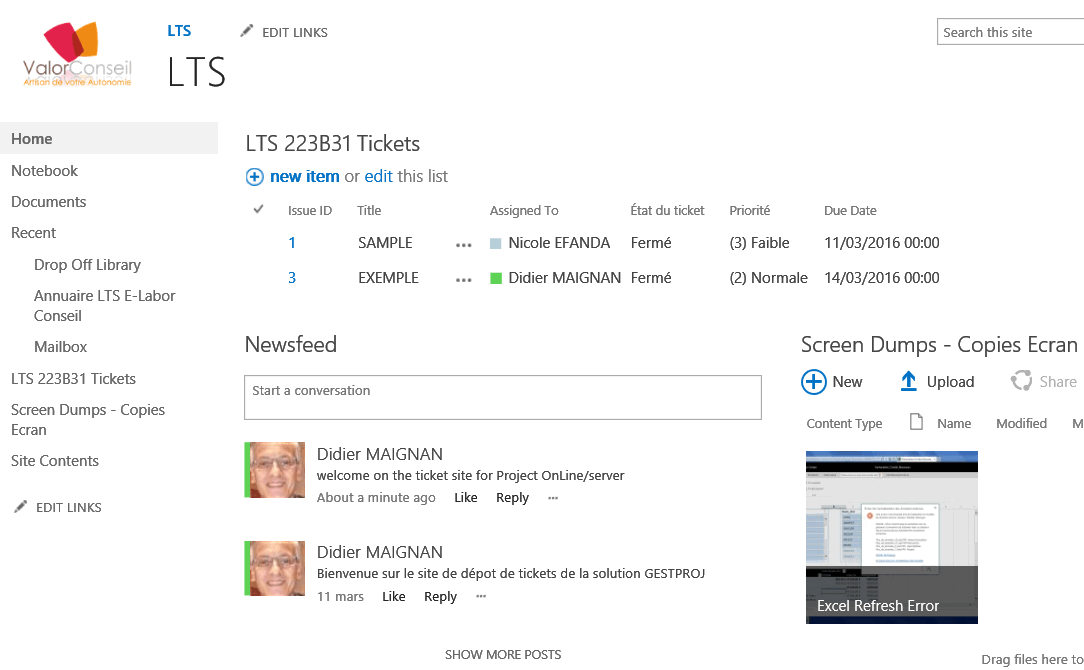Like the Bienvenue GESTPROJ post
Viewport: 1084px width, 670px height.
[393, 596]
